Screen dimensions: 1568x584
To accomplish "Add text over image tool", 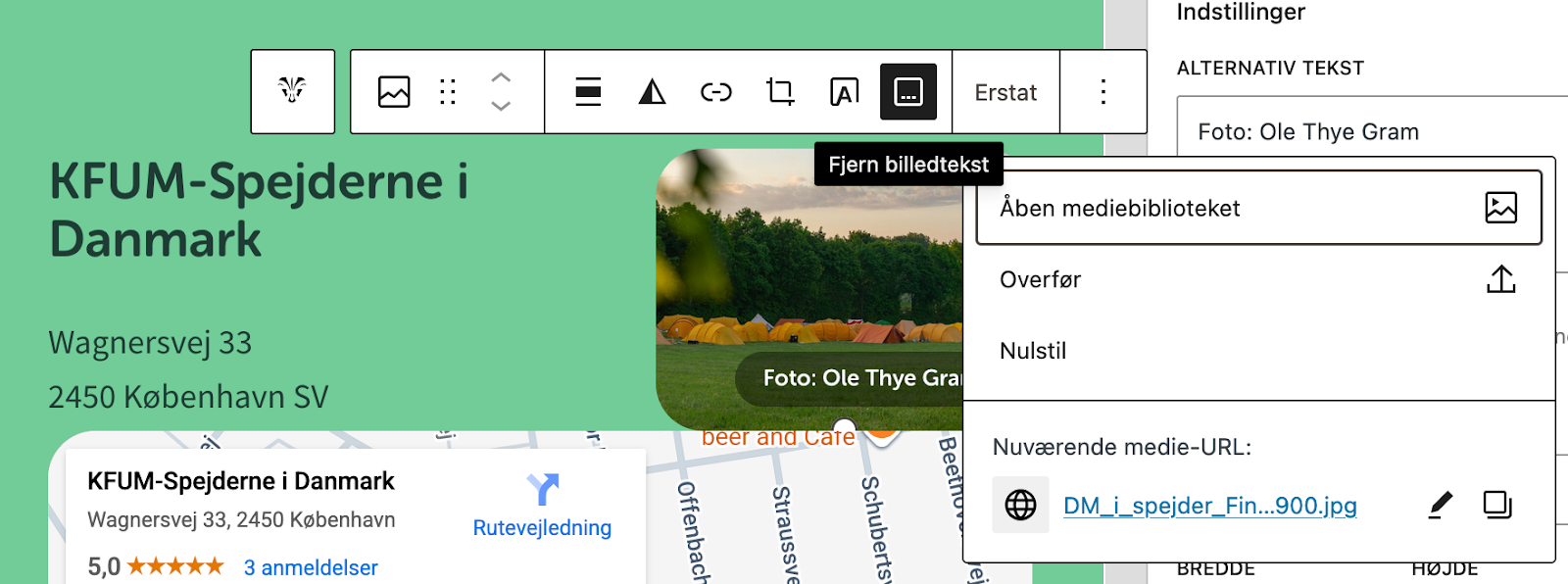I will tap(844, 92).
